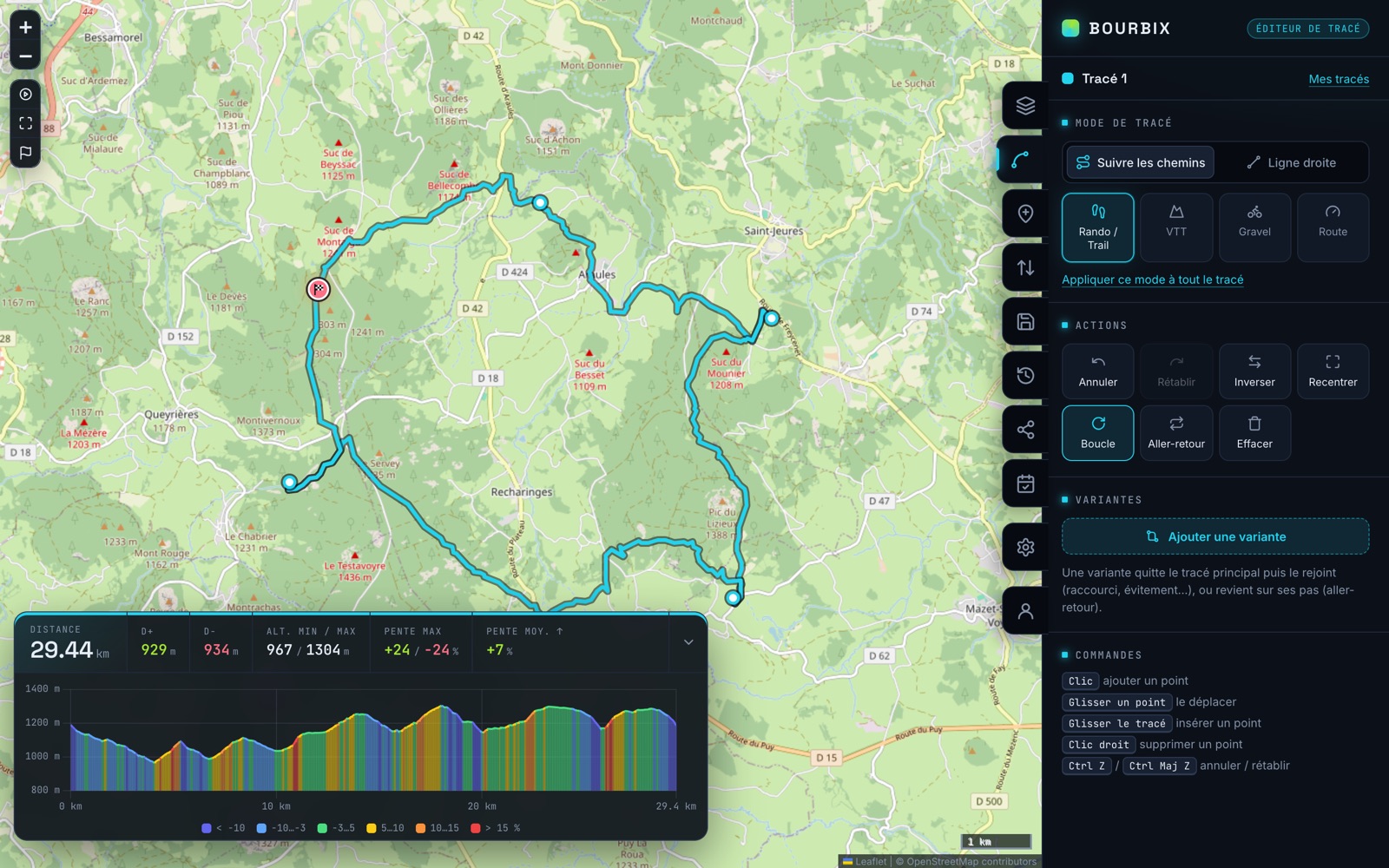The width and height of the screenshot is (1389, 868).
Task: Click the save floppy disk icon
Action: tap(1025, 321)
